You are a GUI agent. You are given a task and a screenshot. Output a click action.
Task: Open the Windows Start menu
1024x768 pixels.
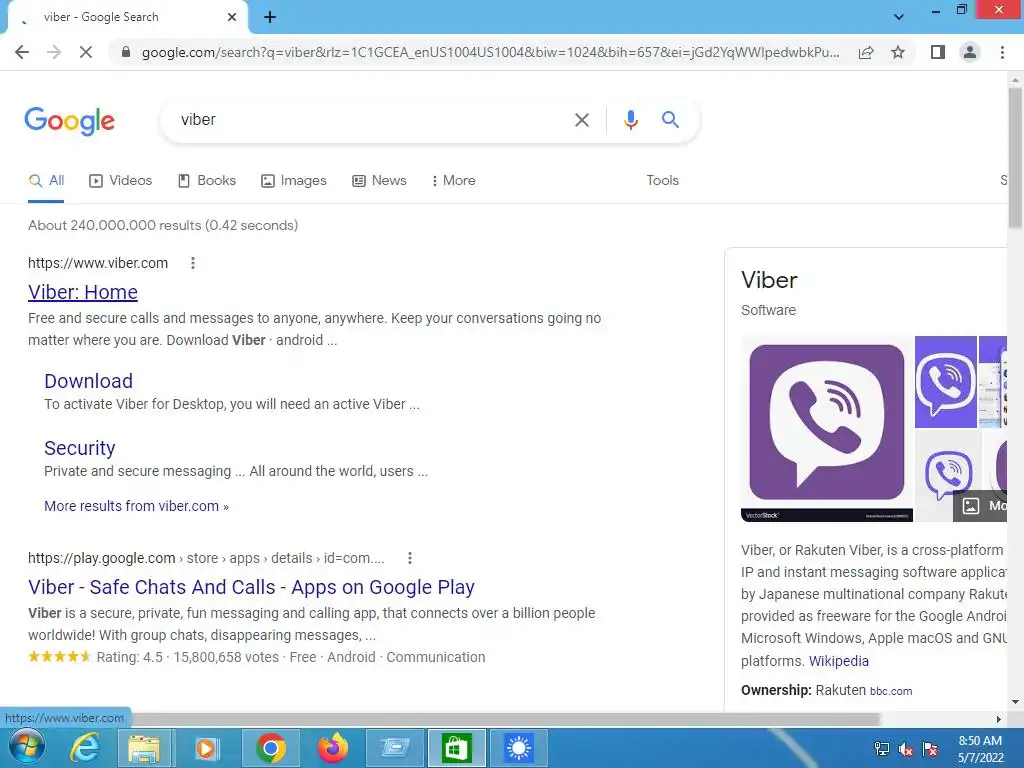point(26,747)
